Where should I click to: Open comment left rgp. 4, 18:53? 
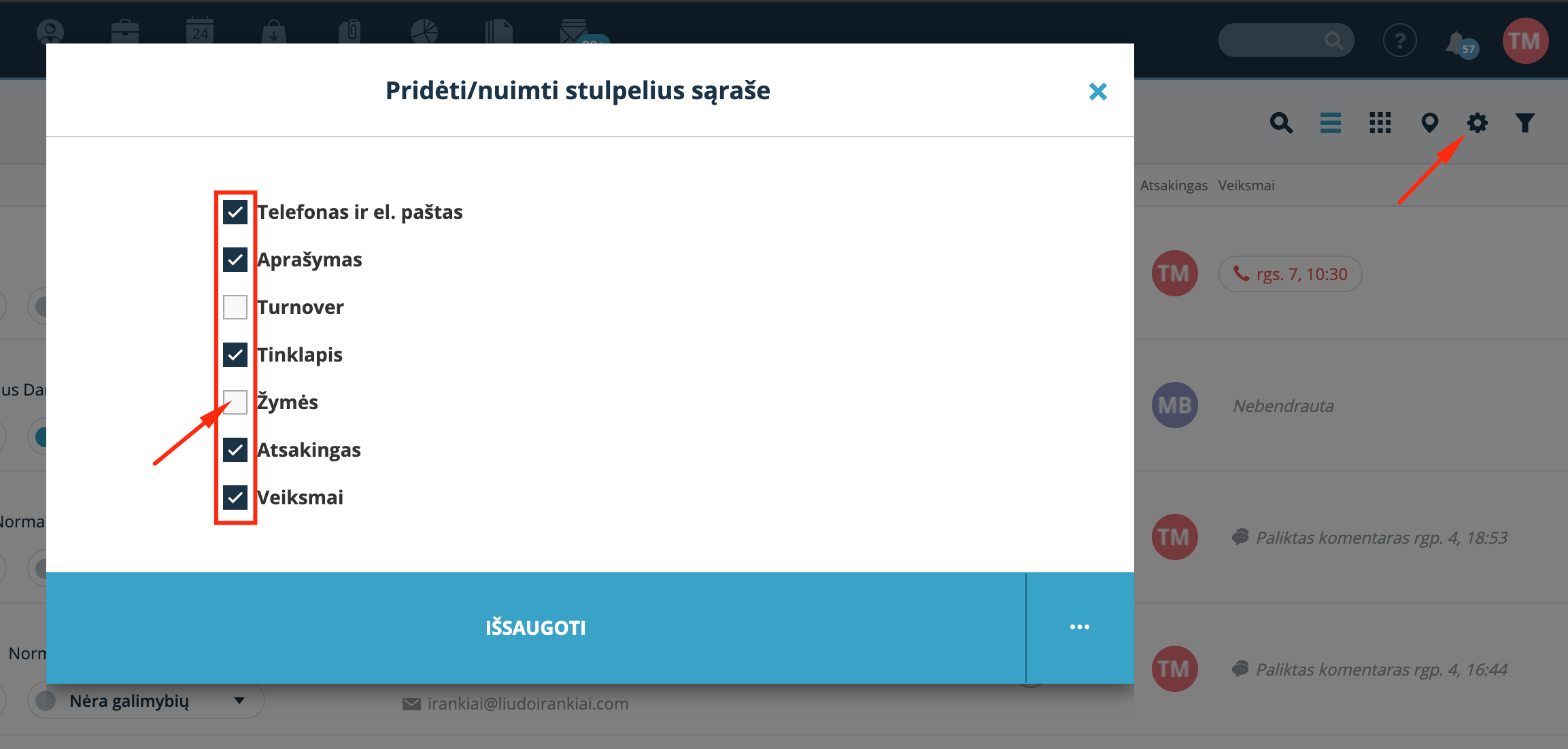click(1370, 538)
